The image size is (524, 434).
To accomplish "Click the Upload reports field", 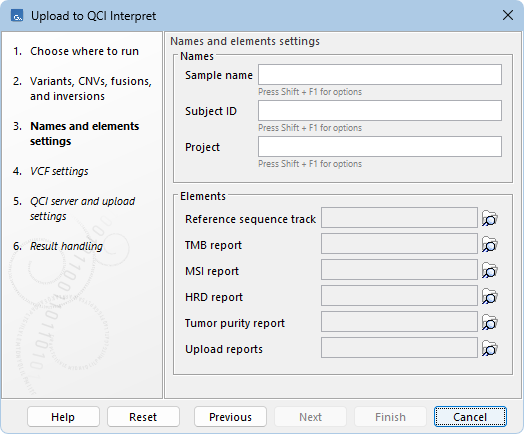I will pyautogui.click(x=399, y=347).
